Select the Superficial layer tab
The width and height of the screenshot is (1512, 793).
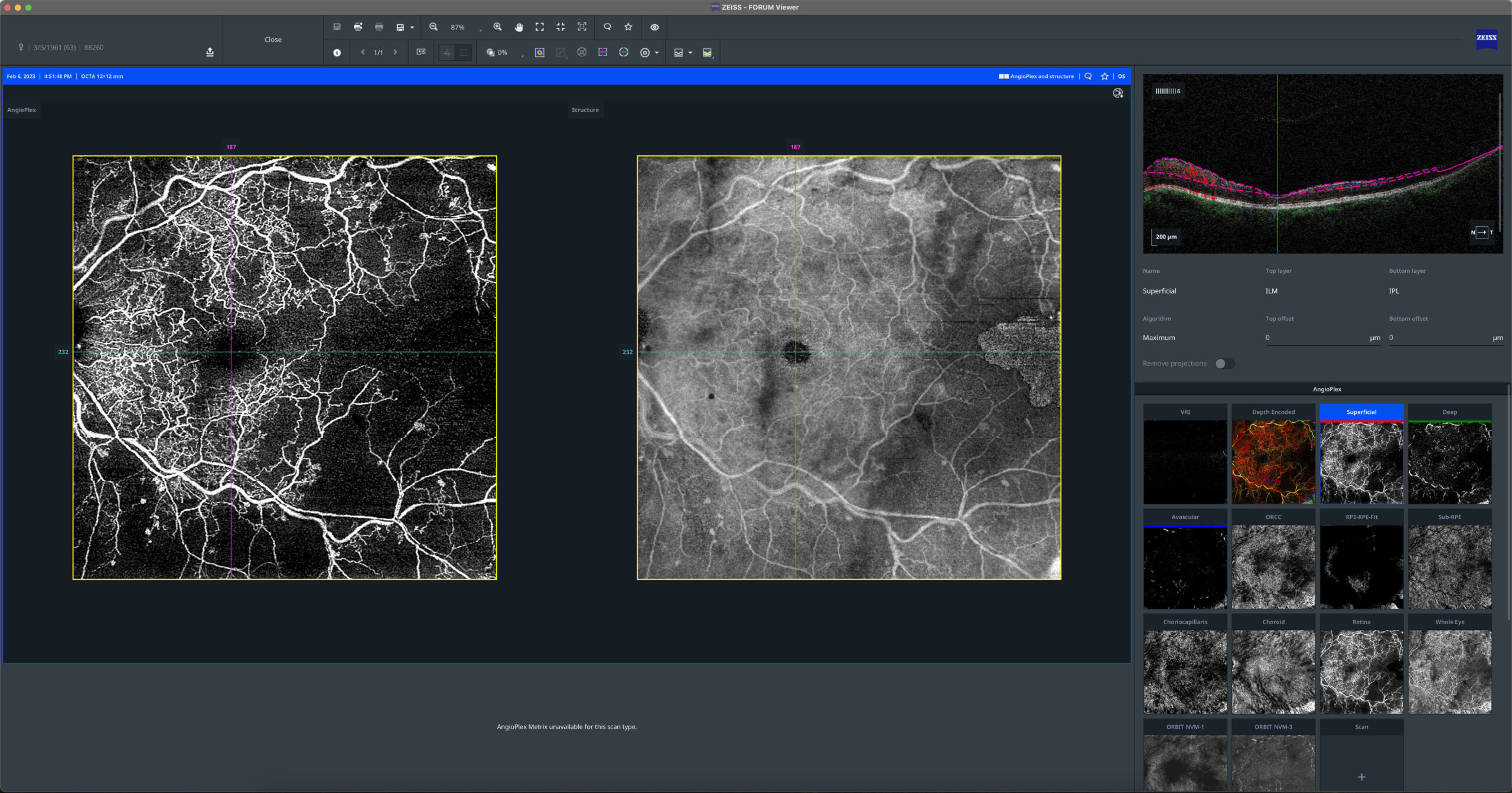coord(1361,411)
